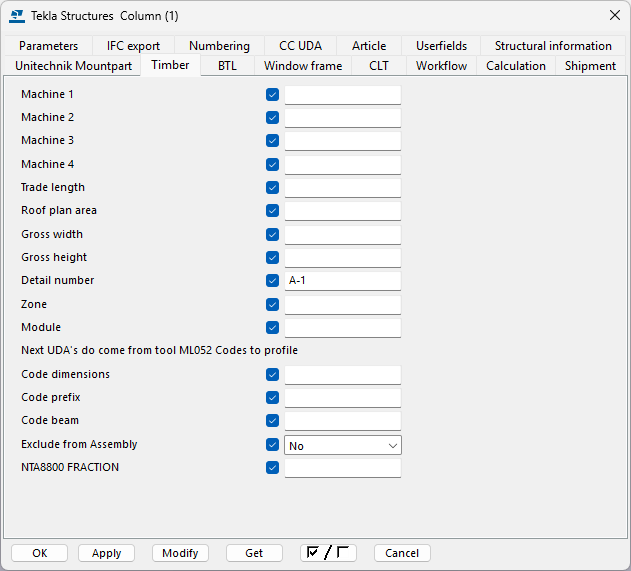Toggle the Roof plan area checkbox
Screen dimensions: 631x571
tap(272, 210)
